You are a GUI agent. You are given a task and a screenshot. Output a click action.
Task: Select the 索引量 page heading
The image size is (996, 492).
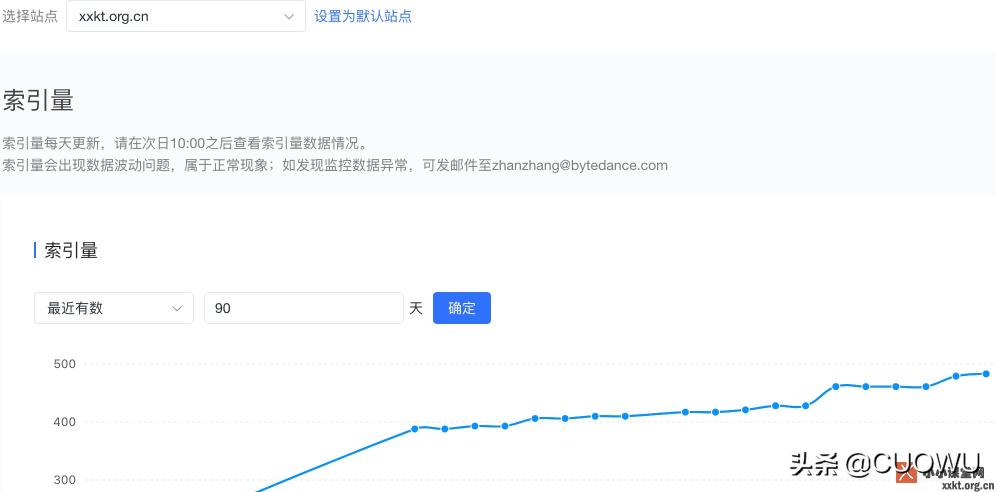tap(38, 101)
